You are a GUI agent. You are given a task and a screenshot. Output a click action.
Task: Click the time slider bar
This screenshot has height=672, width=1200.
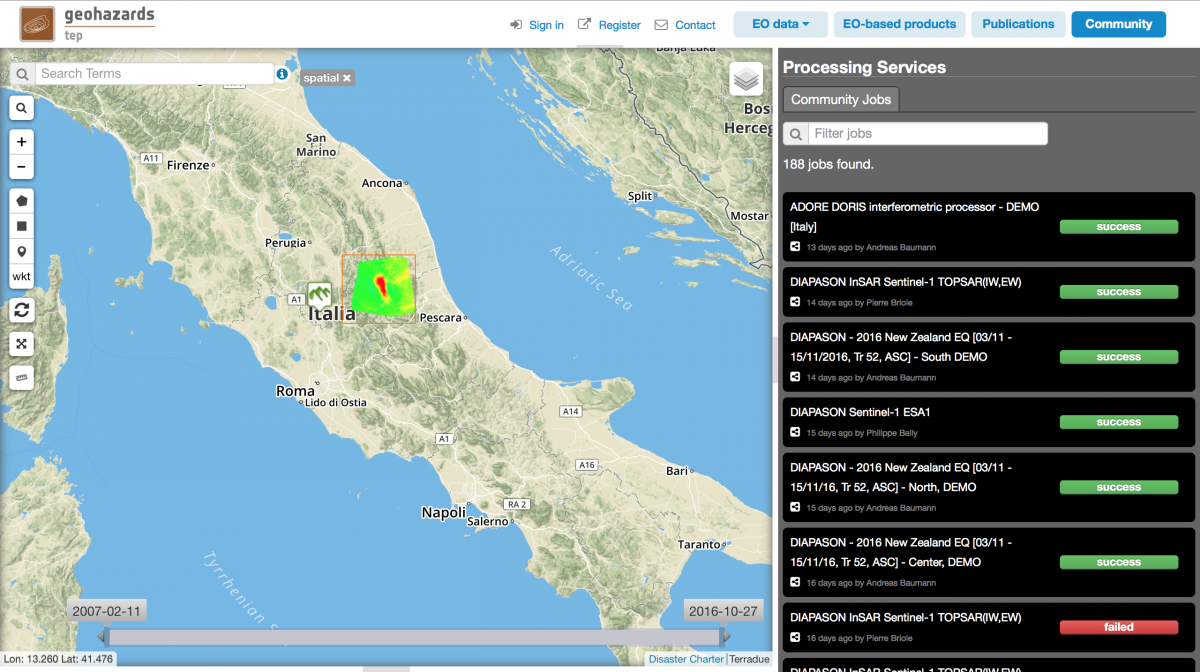click(x=414, y=637)
